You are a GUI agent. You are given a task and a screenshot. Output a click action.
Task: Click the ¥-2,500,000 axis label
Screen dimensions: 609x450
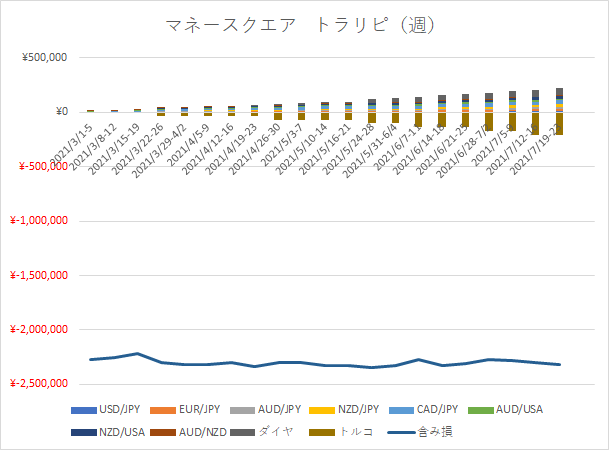click(39, 384)
